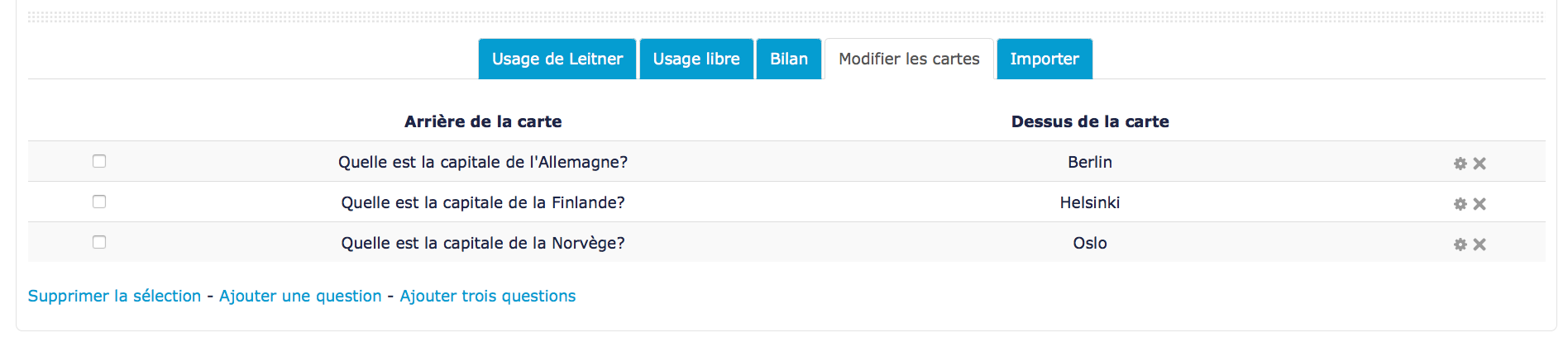This screenshot has height=342, width=1568.
Task: Open settings gear for Helsinki card
Action: [1460, 204]
